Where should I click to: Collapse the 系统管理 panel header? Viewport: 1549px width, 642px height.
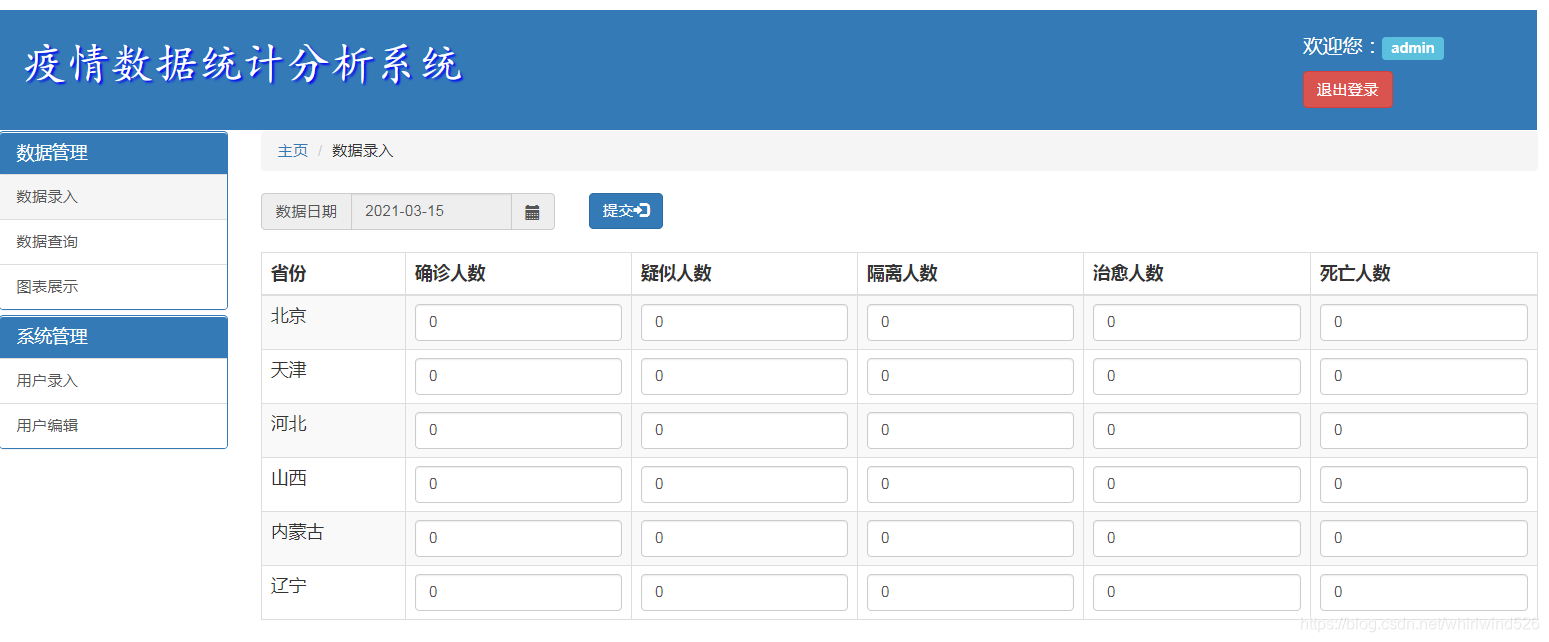[x=114, y=337]
